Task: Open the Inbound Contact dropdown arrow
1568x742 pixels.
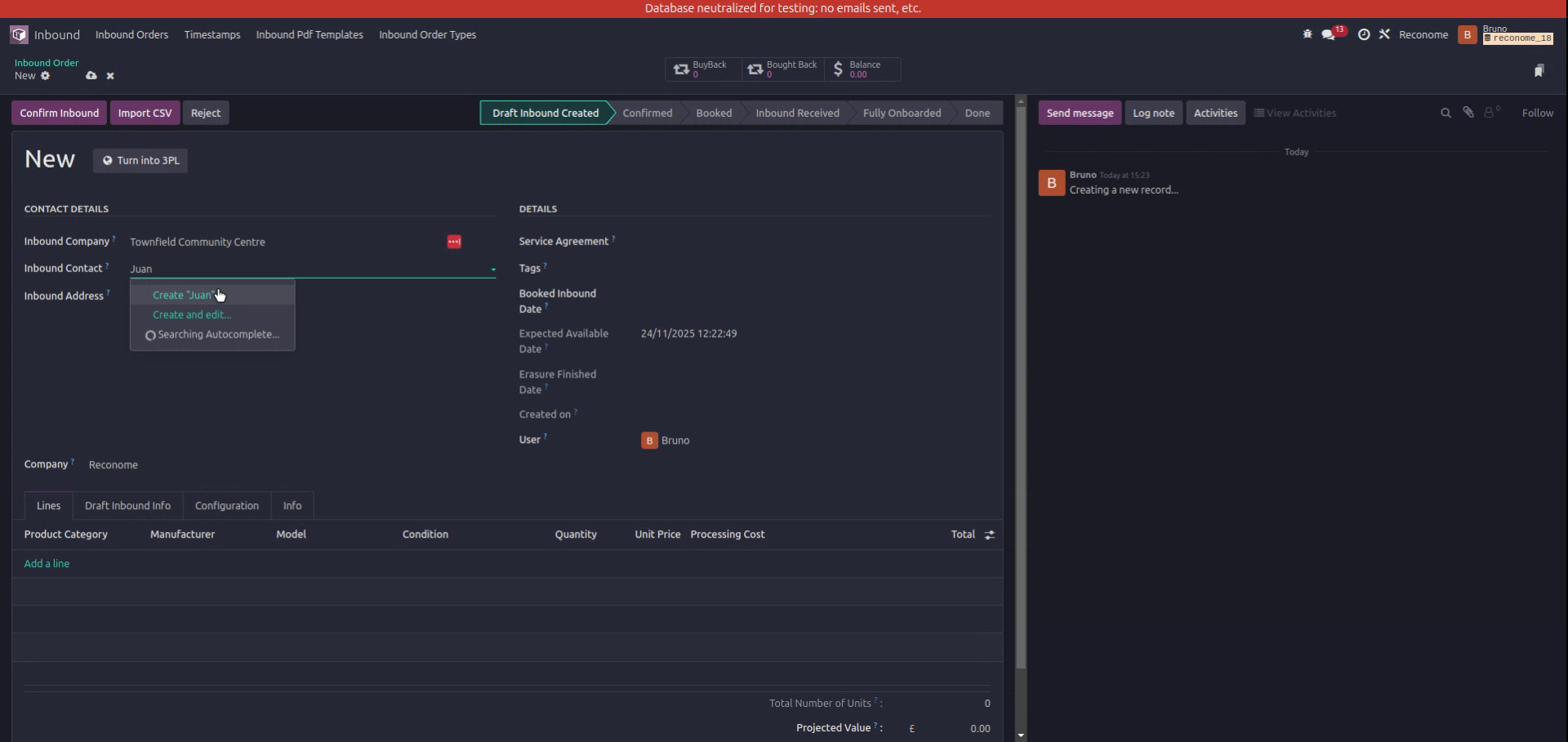Action: [x=492, y=268]
